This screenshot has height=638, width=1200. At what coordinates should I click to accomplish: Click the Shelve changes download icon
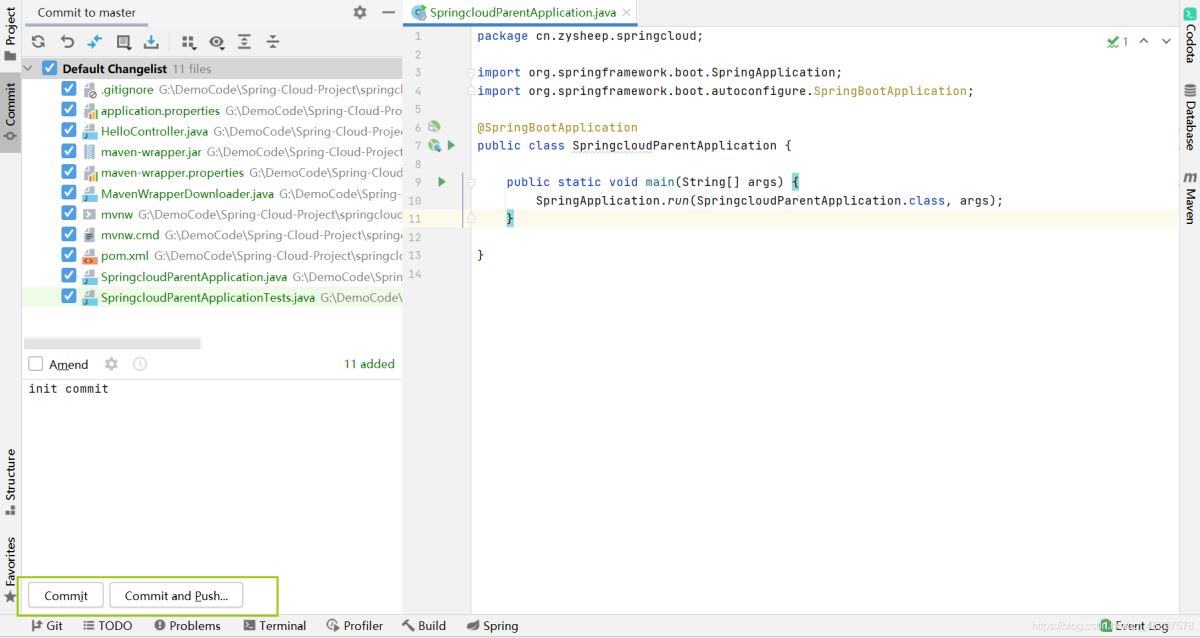[x=151, y=42]
